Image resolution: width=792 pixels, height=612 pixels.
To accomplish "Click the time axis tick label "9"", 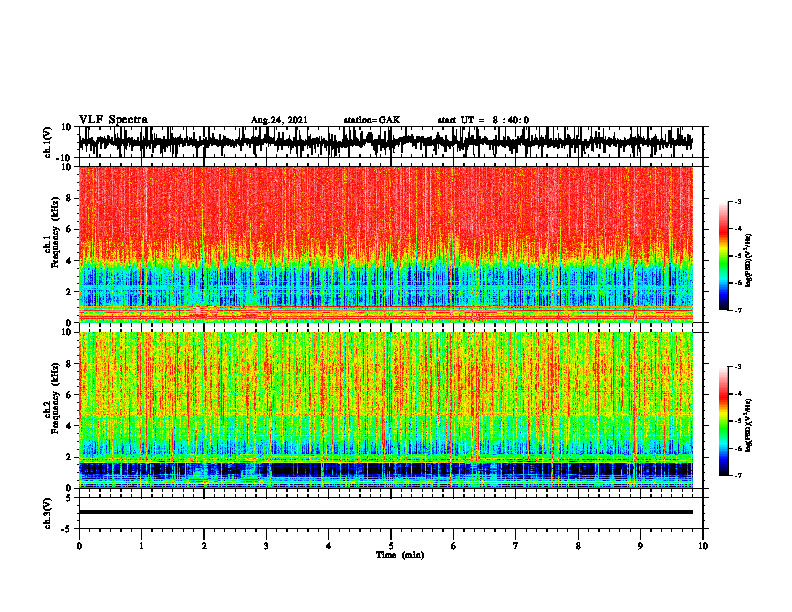I will (x=640, y=546).
